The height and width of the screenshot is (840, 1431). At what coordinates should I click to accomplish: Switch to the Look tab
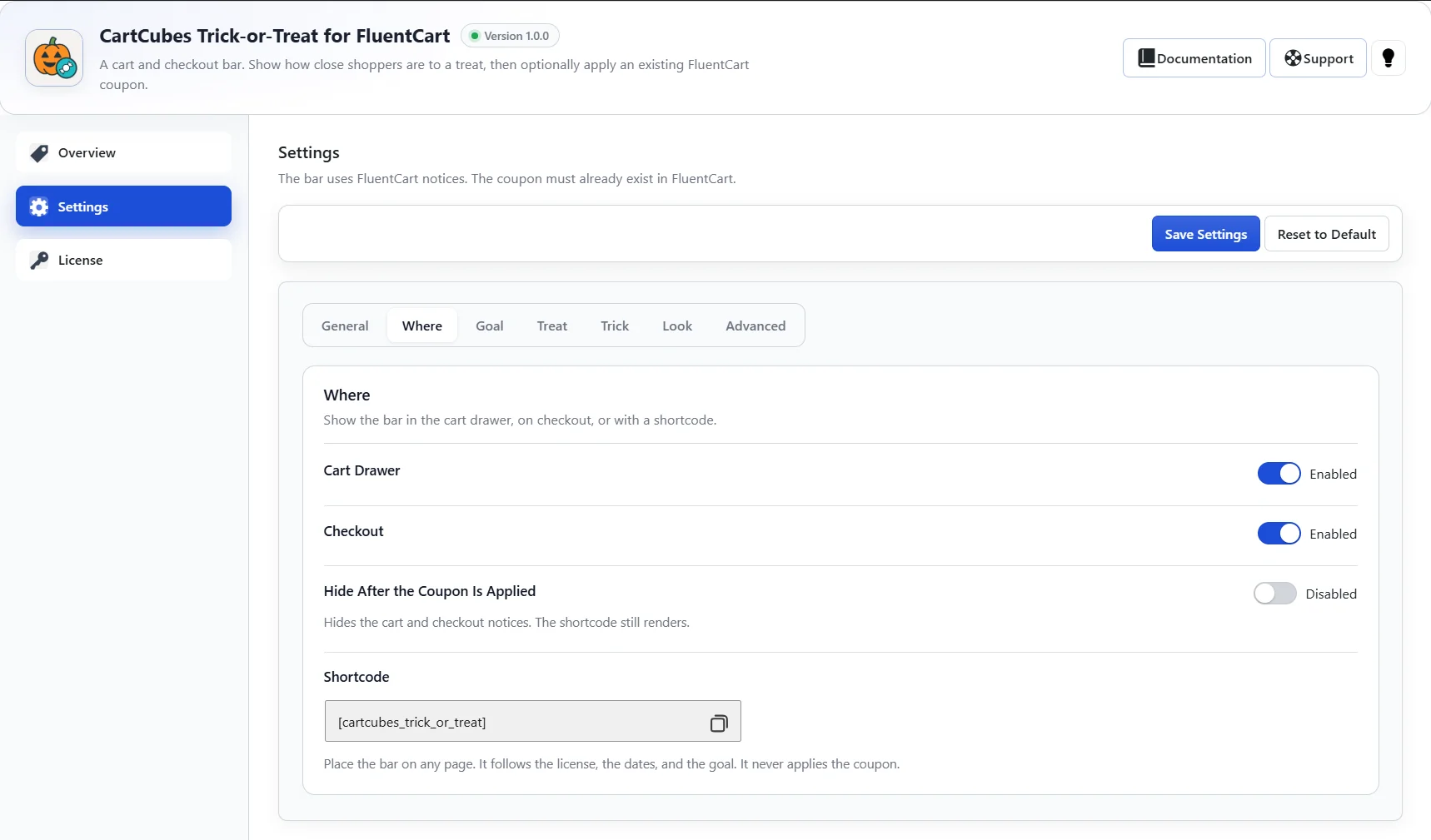pos(677,326)
